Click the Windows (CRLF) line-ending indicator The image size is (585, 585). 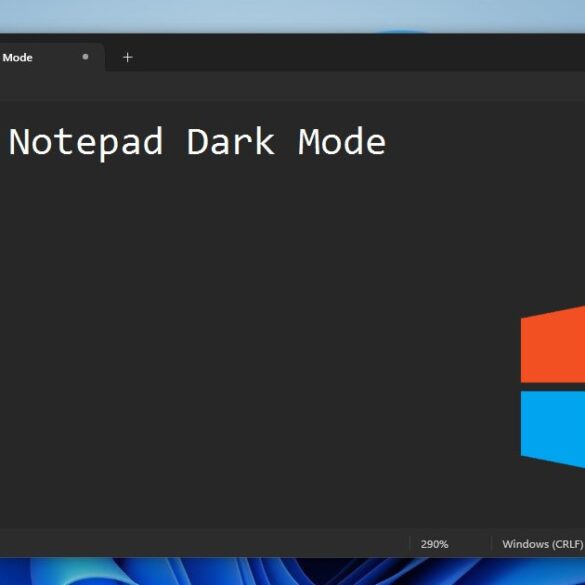tap(542, 544)
